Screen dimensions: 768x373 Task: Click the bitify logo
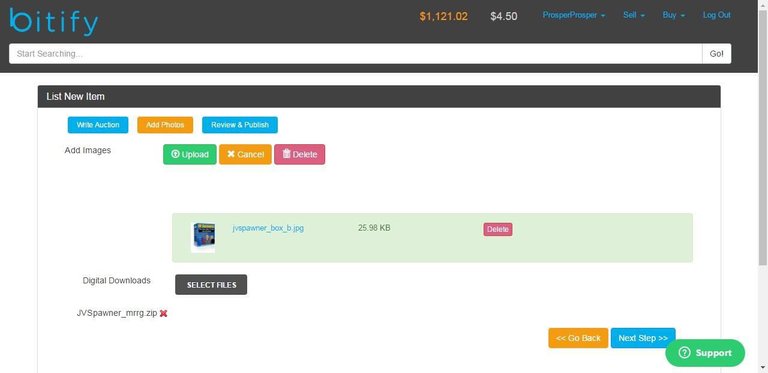pos(53,22)
